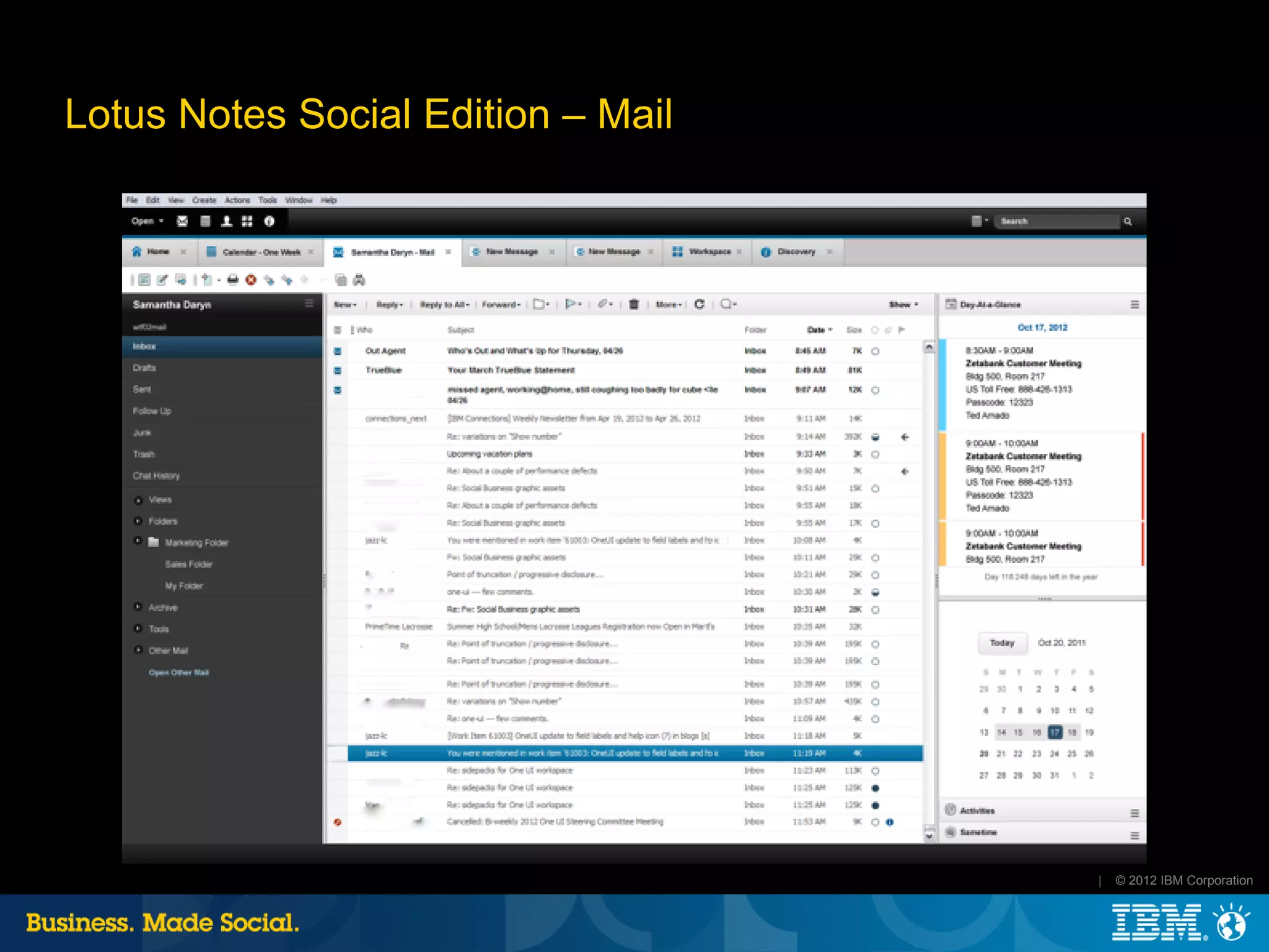Click the mail list scrollbar up arrow
The image size is (1269, 952).
[x=929, y=347]
